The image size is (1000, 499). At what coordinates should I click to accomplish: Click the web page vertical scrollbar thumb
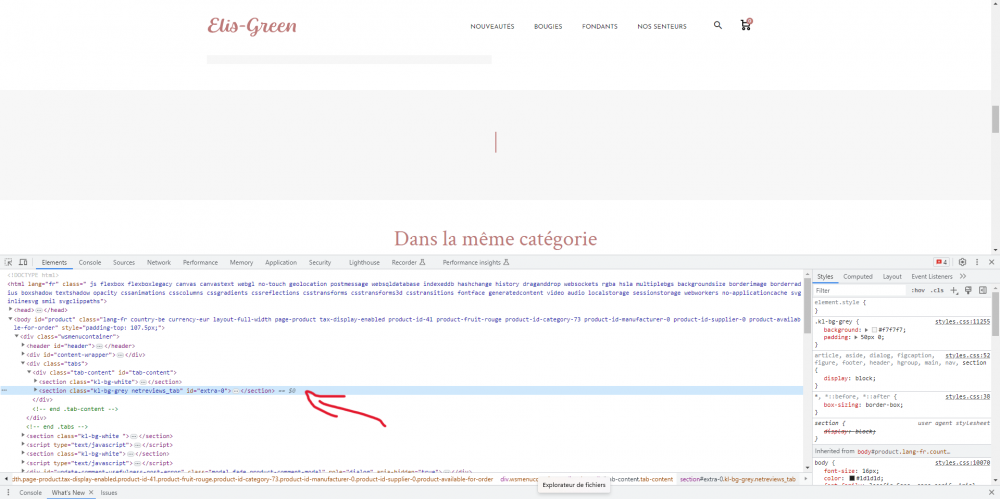coord(995,119)
